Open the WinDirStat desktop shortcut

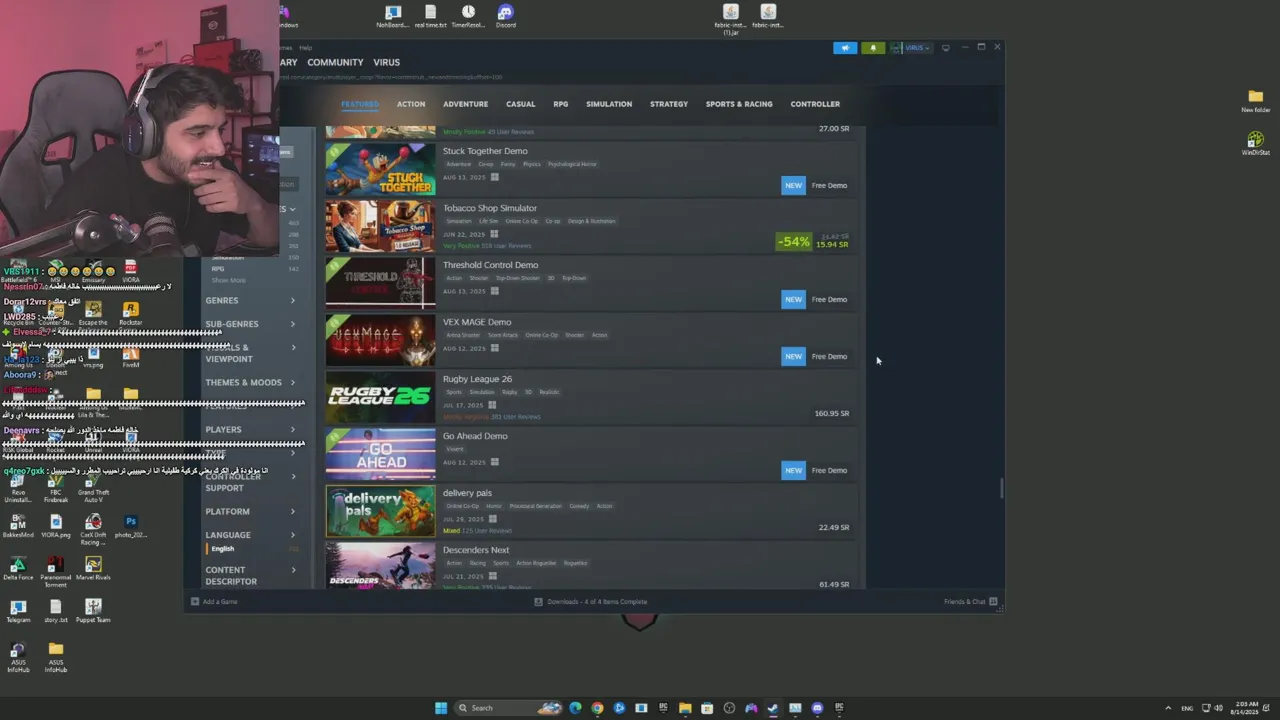[1256, 143]
